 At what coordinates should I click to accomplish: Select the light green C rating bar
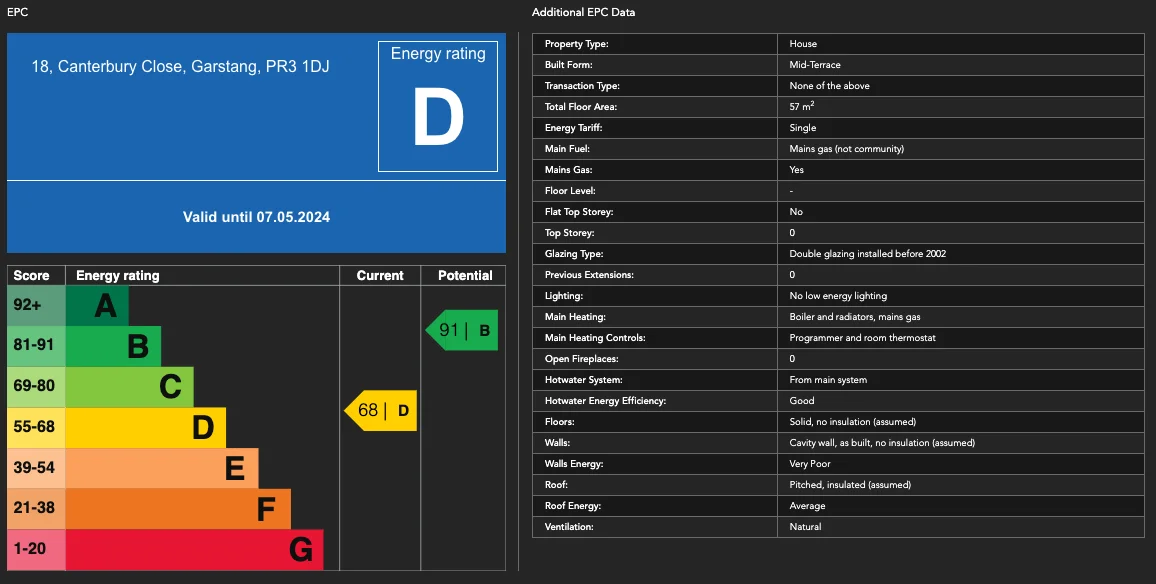[130, 387]
